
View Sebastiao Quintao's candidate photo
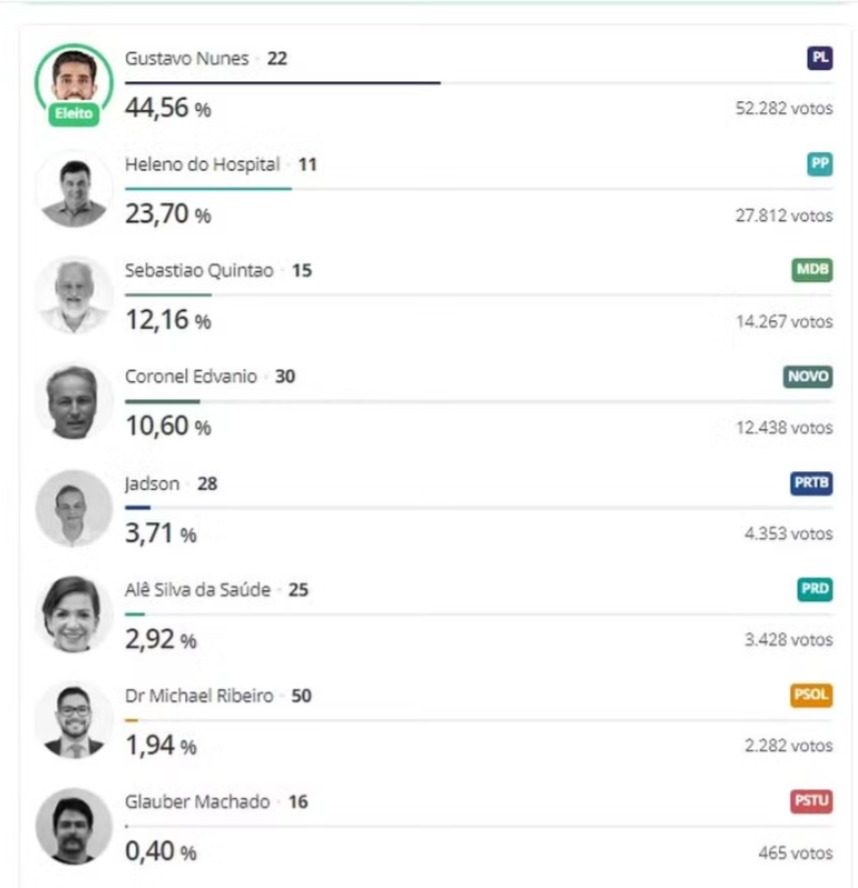[x=73, y=296]
